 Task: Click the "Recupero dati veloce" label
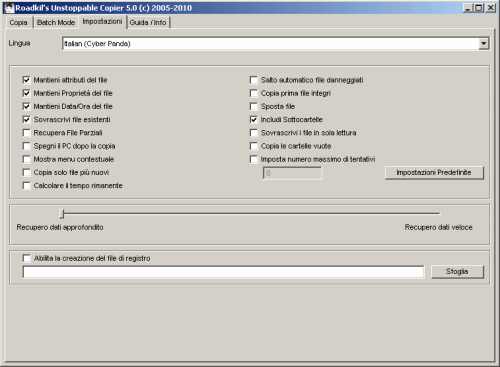[438, 227]
